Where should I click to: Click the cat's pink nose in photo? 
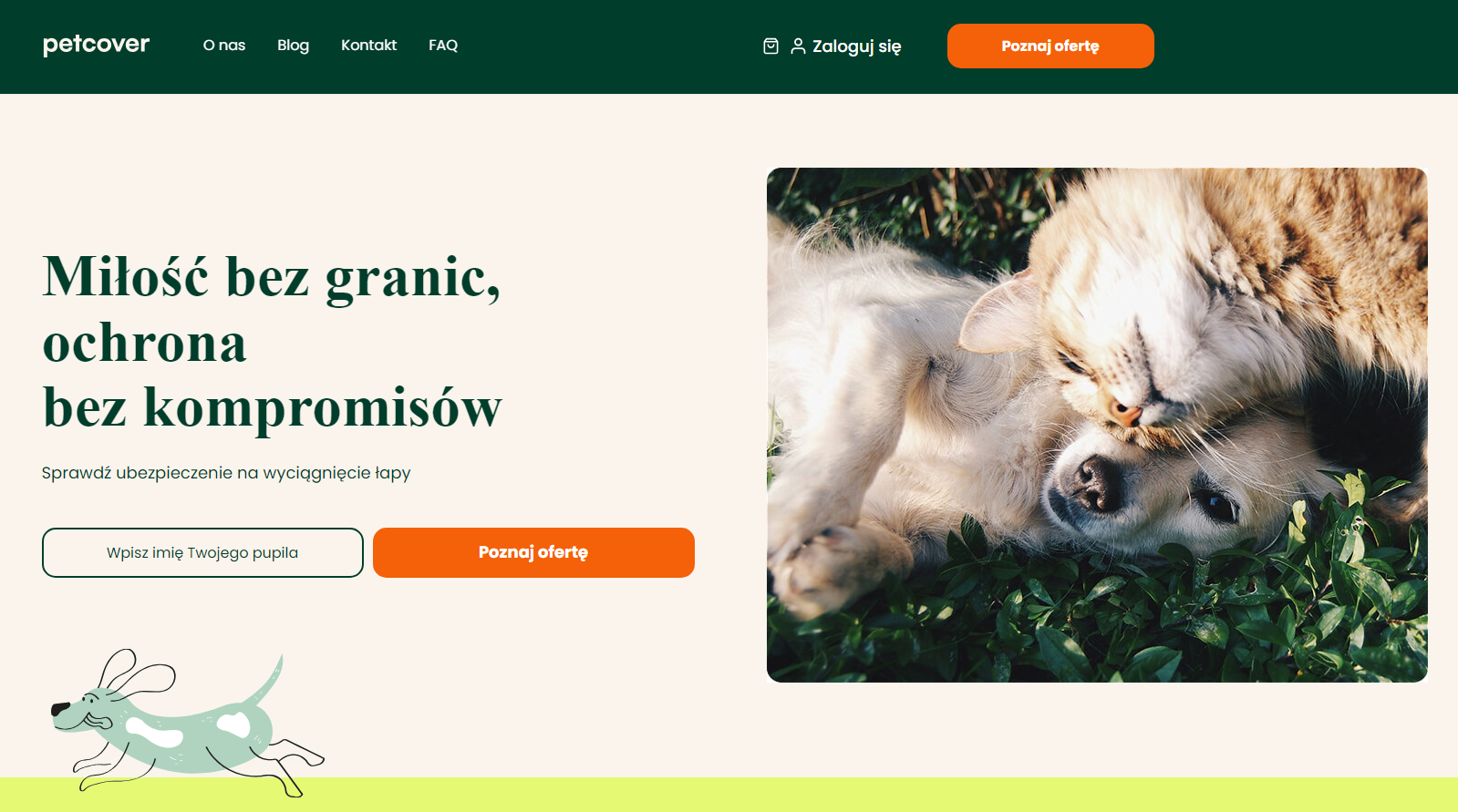[x=1126, y=415]
